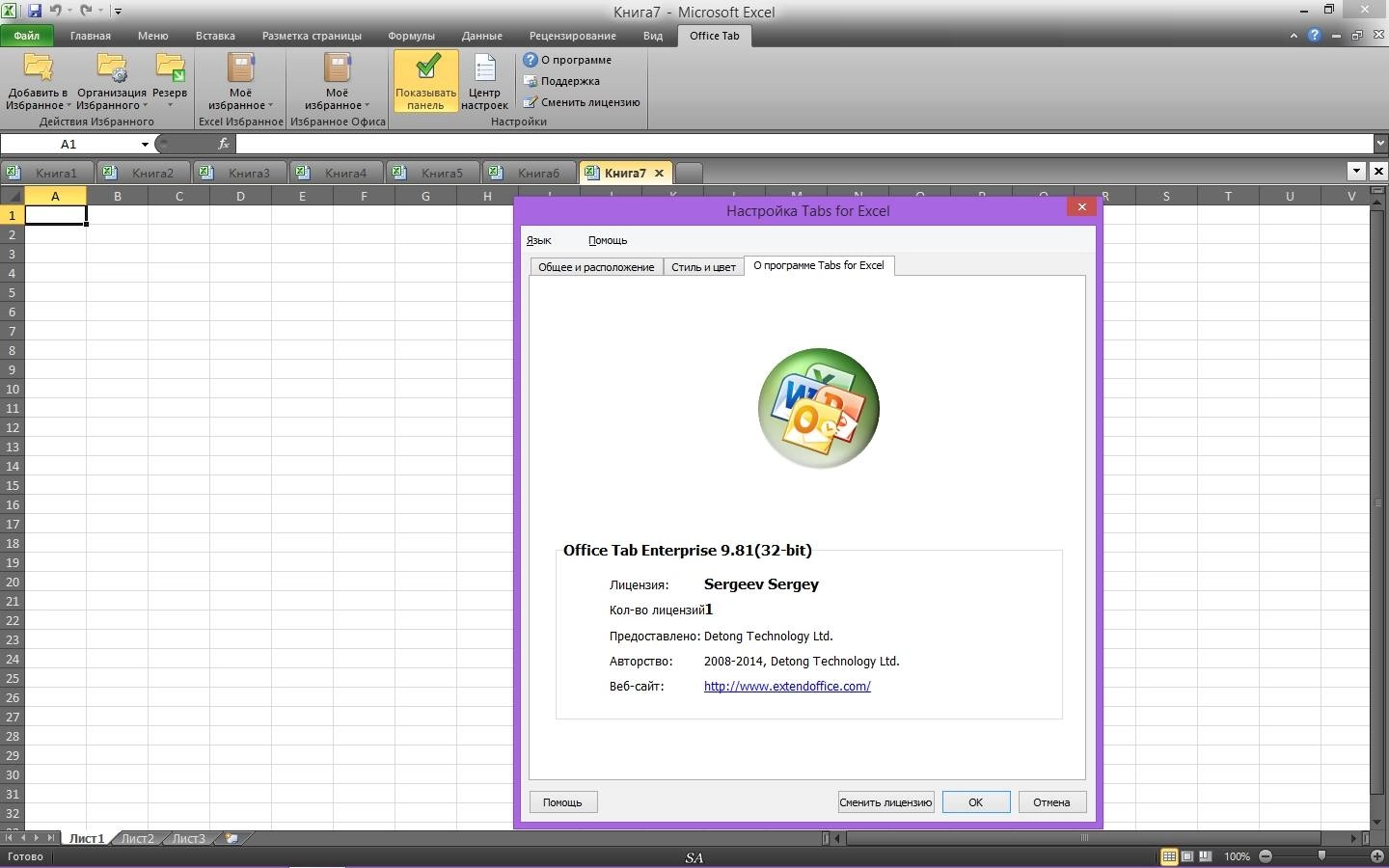This screenshot has height=868, width=1389.
Task: Click the Отмена button
Action: tap(1051, 801)
